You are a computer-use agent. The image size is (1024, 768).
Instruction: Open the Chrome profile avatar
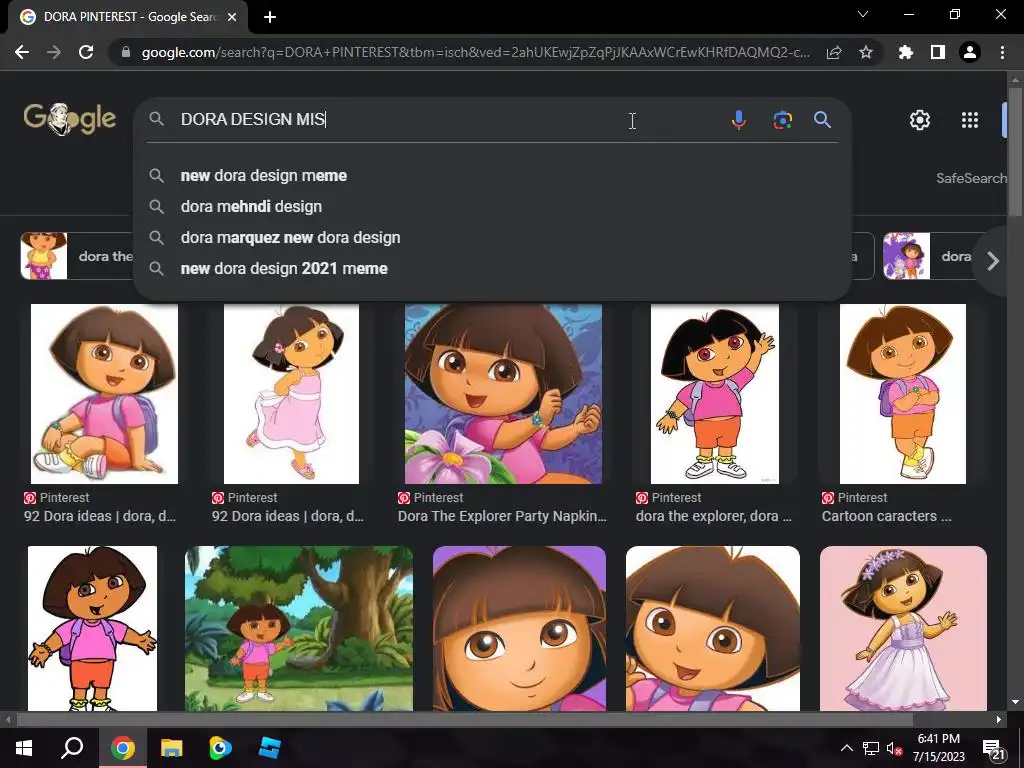(x=970, y=52)
